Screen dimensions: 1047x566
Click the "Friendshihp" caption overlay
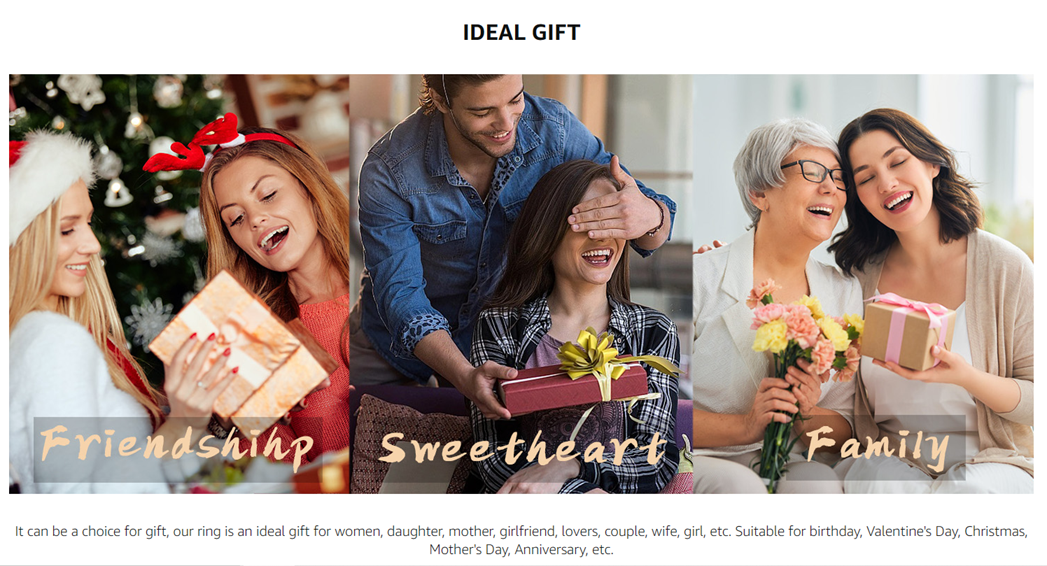point(177,446)
